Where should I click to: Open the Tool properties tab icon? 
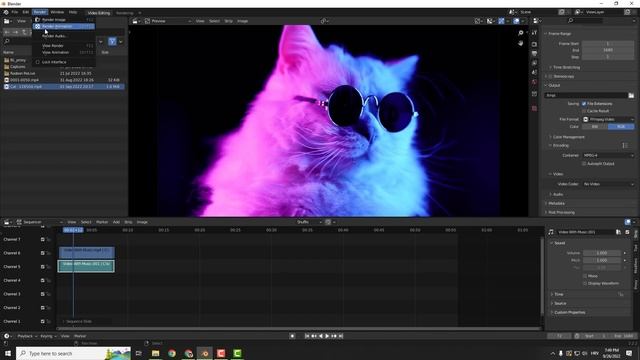coord(534,33)
